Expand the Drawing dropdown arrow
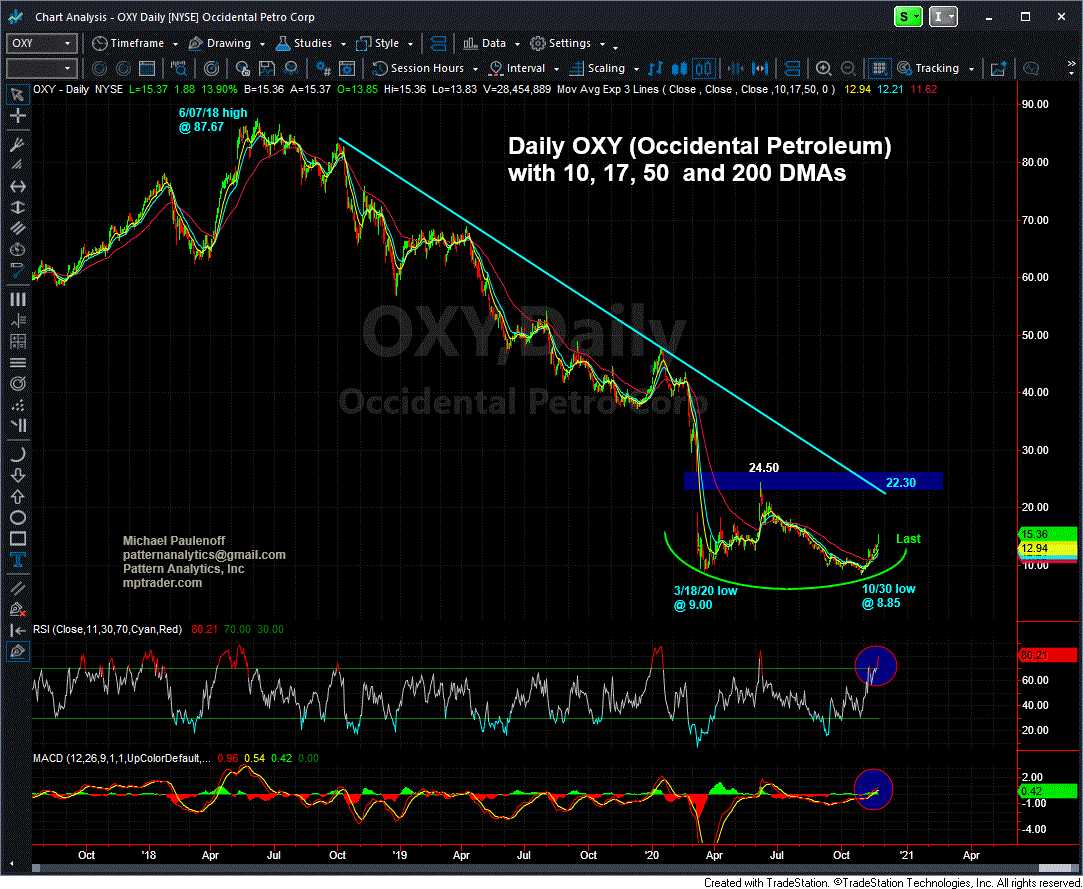Screen dimensions: 1083x889 (262, 44)
